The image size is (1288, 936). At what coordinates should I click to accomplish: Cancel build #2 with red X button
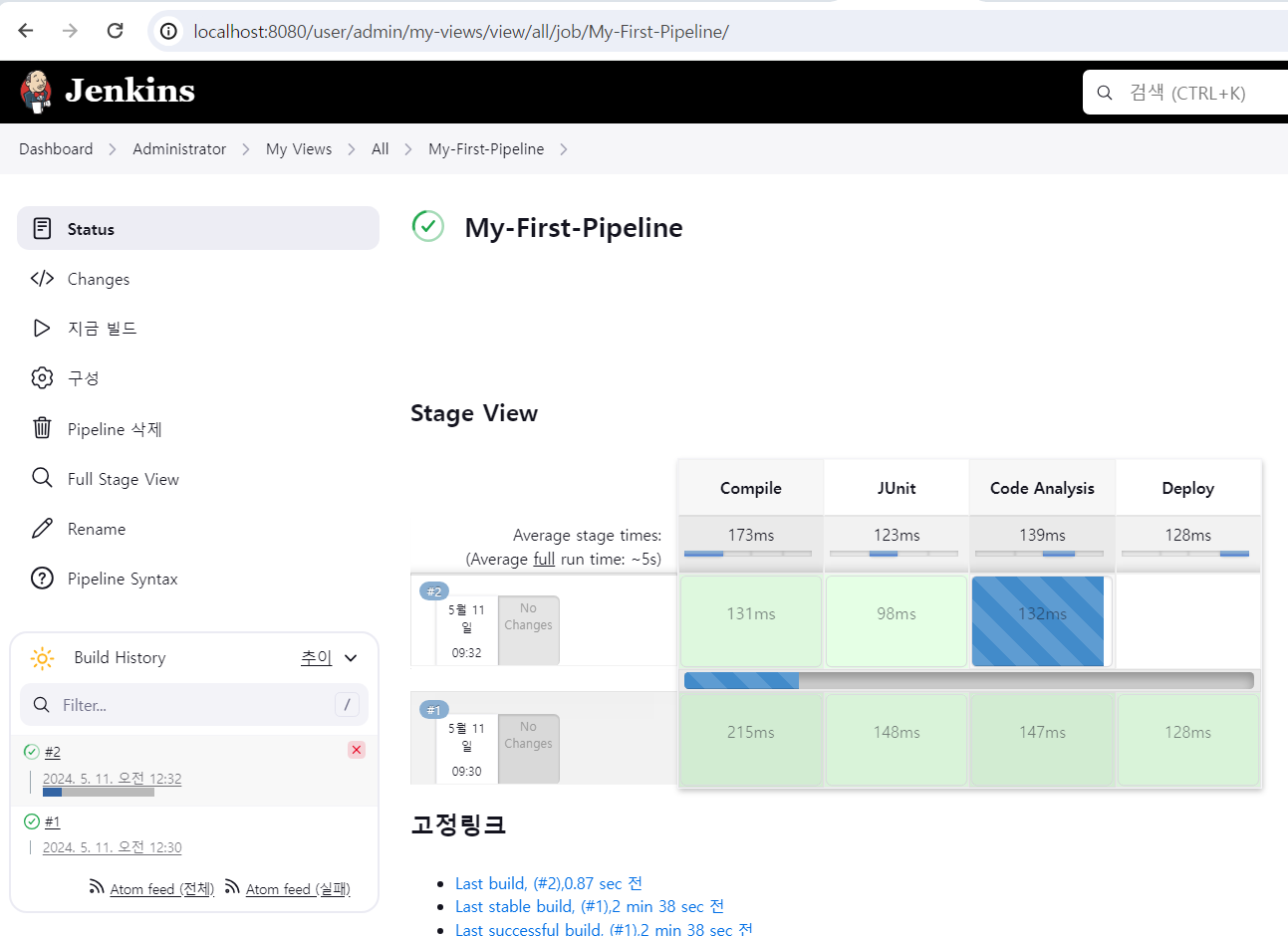coord(357,750)
